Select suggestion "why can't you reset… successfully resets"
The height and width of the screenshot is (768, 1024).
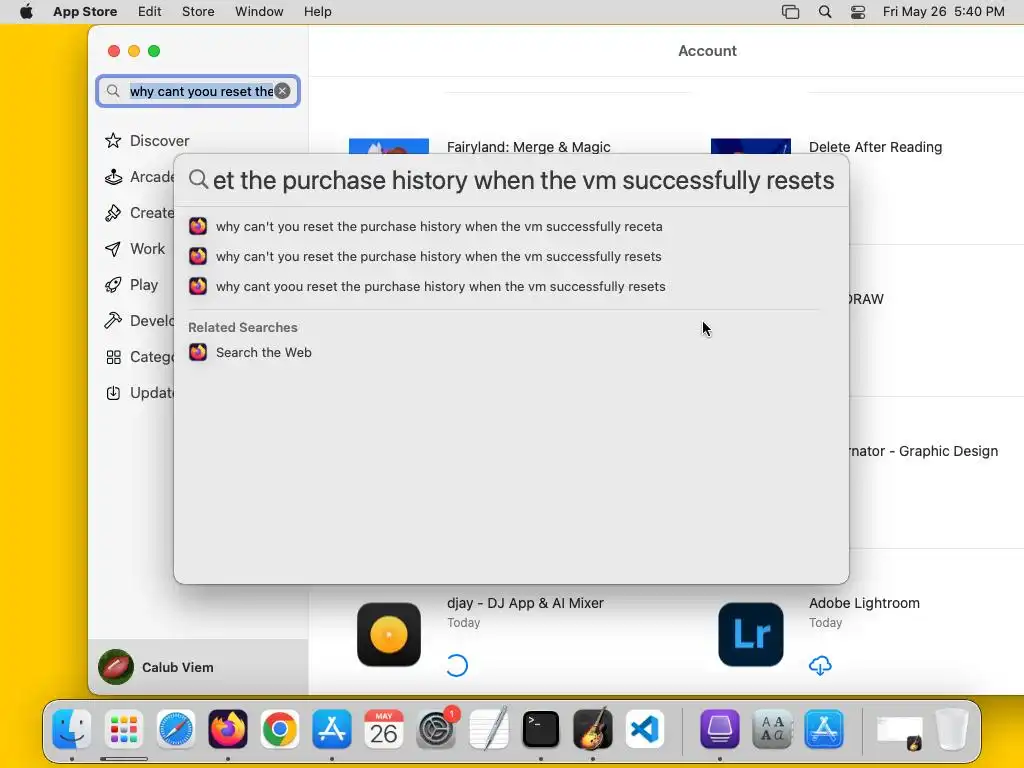438,257
